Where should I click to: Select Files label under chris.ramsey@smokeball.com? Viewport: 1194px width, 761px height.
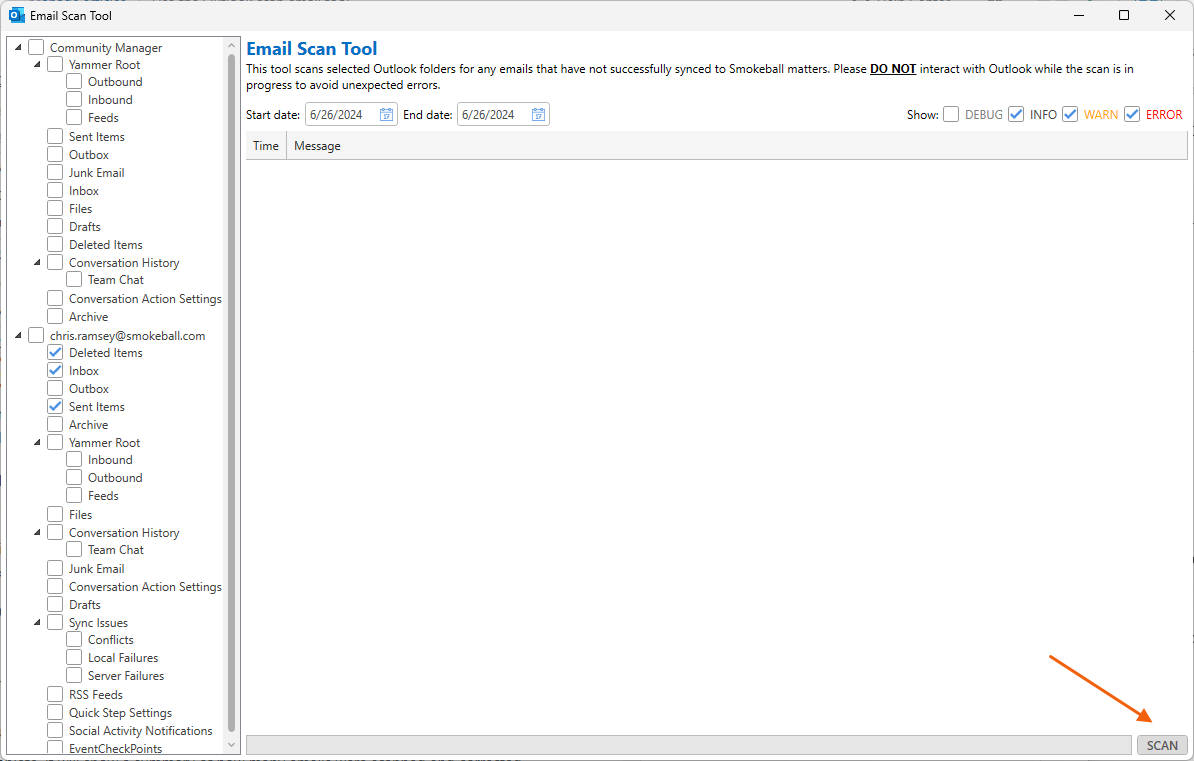(80, 514)
